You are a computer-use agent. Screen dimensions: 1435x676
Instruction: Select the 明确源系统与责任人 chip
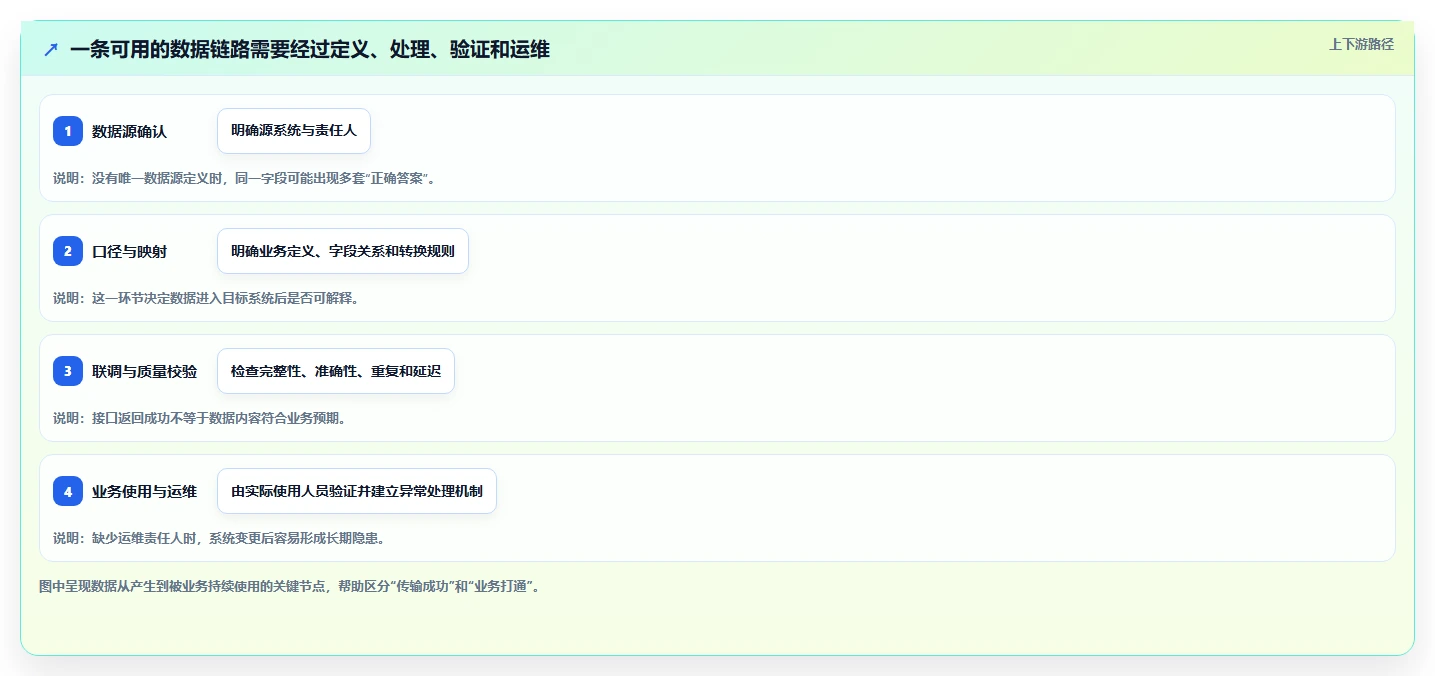[x=294, y=131]
